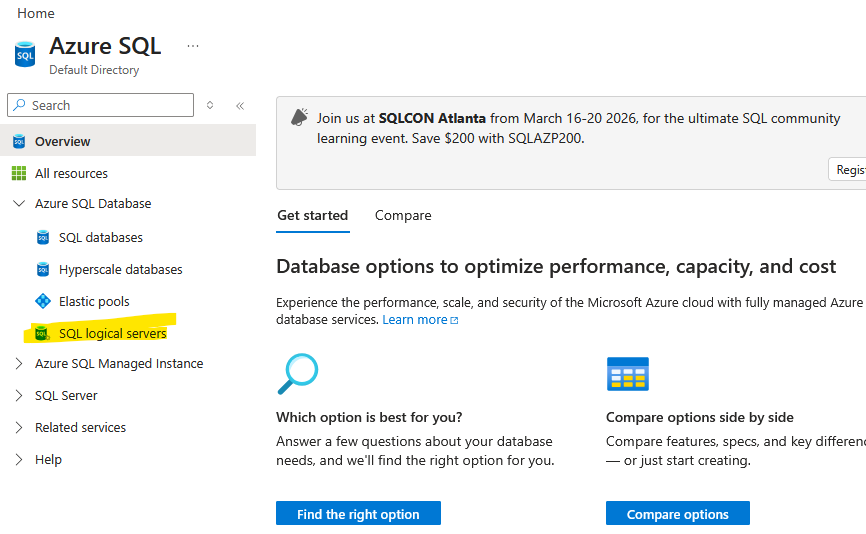Click the Elastic pools icon
Image resolution: width=866 pixels, height=534 pixels.
[x=43, y=302]
